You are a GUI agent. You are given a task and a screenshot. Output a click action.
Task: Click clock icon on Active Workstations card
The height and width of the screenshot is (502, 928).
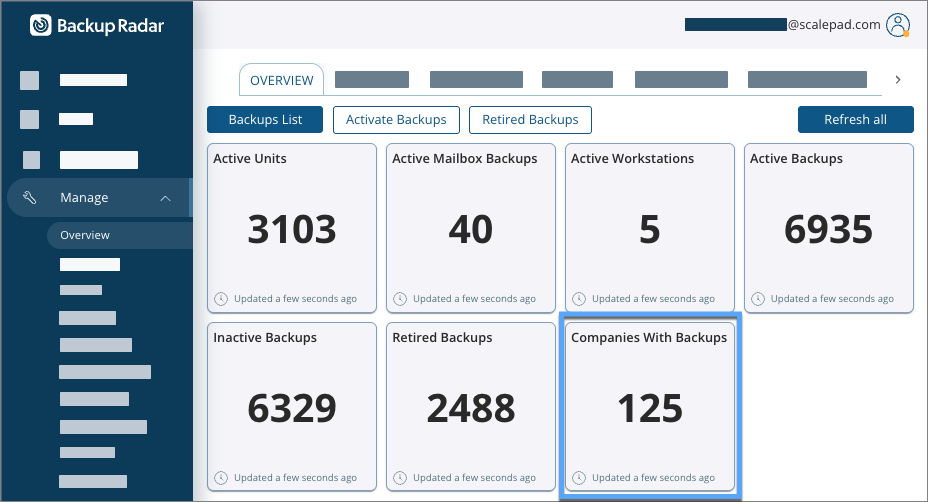(x=579, y=299)
